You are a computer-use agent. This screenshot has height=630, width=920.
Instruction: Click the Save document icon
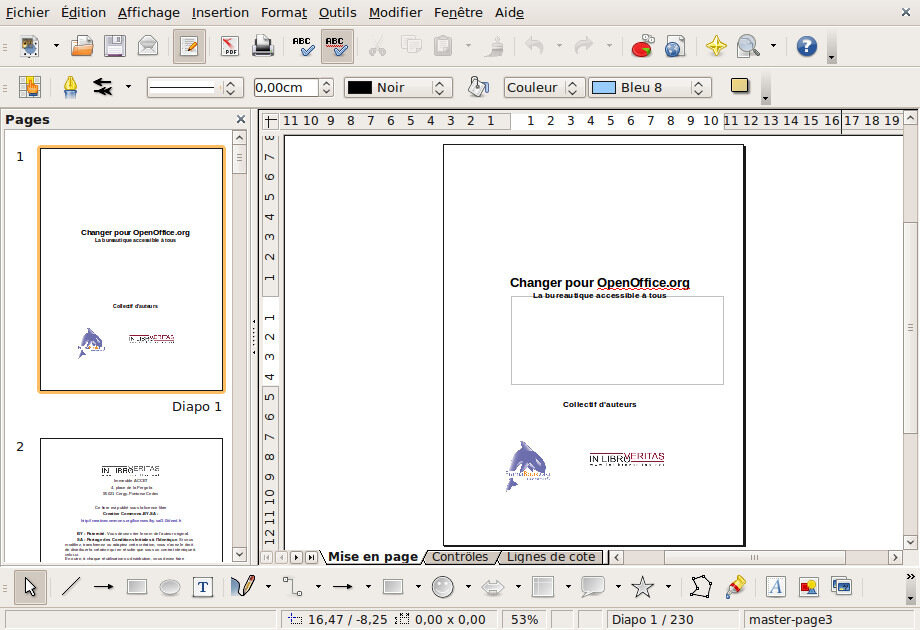pos(115,46)
